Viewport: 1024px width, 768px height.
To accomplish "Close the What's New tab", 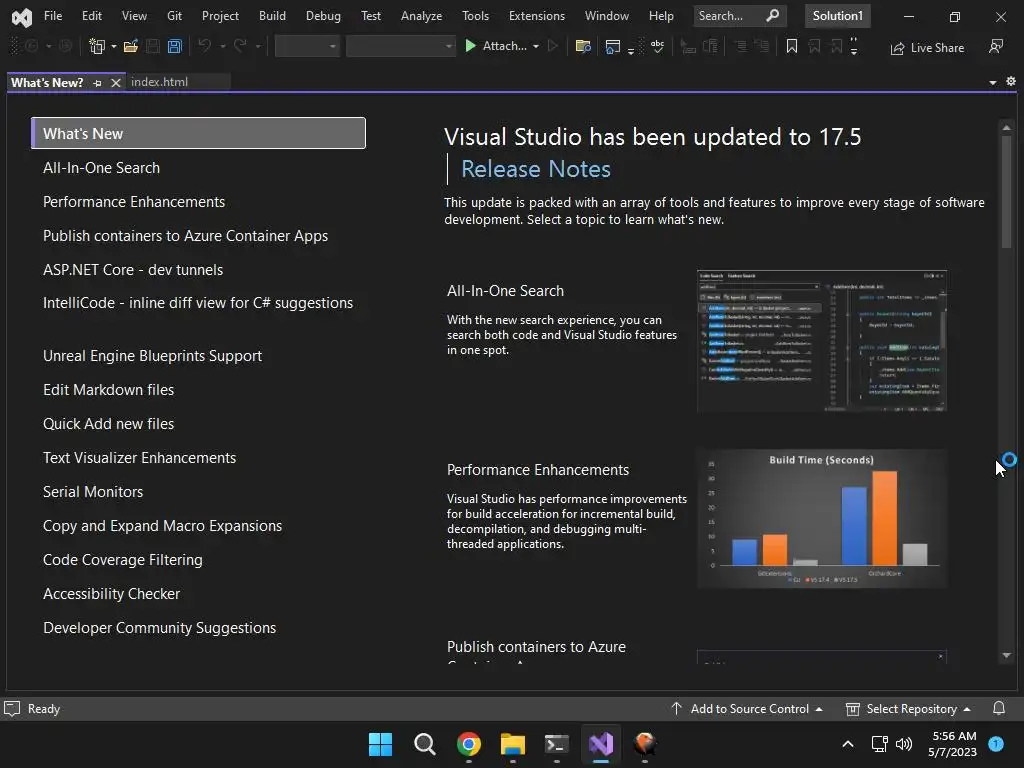I will pos(116,83).
